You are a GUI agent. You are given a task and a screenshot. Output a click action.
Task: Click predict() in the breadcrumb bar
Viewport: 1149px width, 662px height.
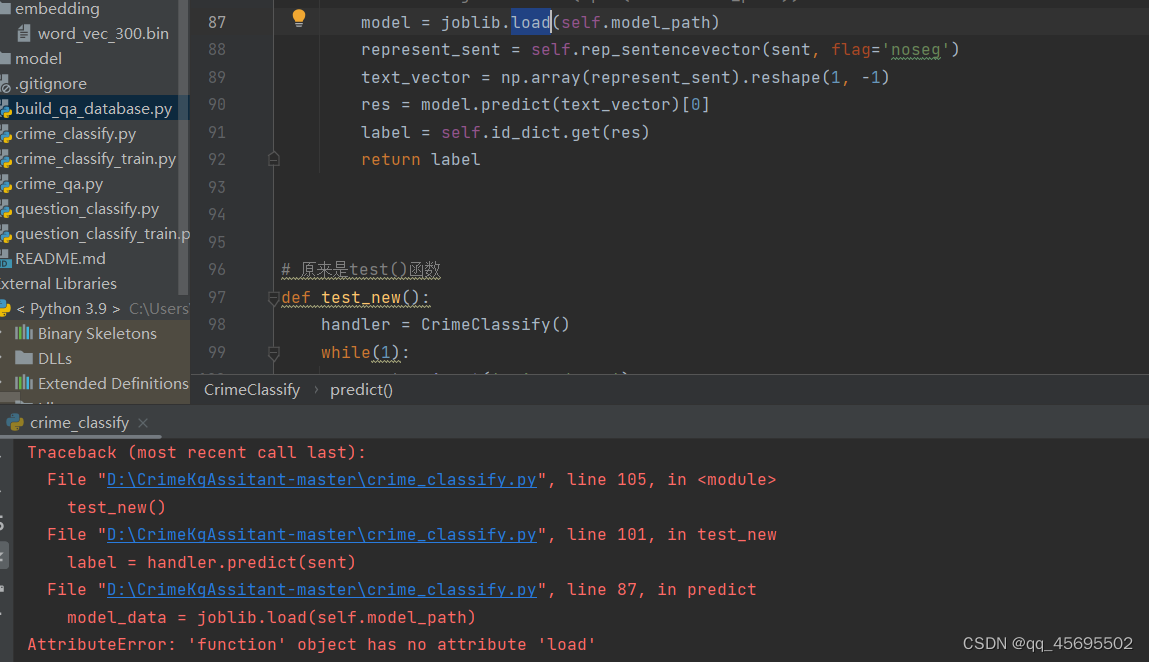click(361, 389)
